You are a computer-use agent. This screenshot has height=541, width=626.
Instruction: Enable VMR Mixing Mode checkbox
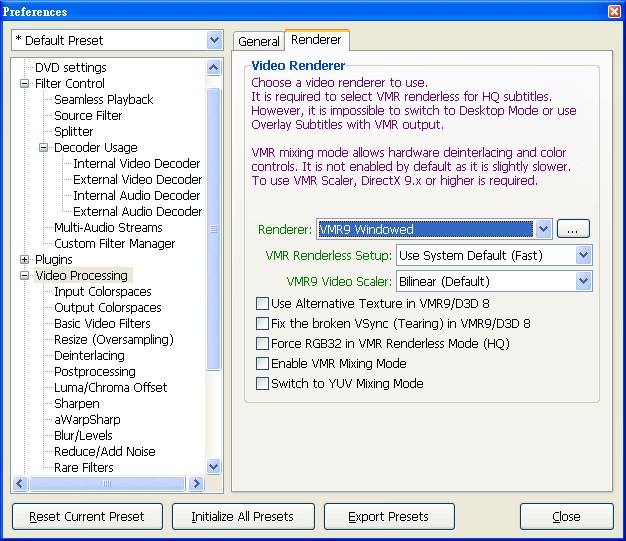pos(263,363)
